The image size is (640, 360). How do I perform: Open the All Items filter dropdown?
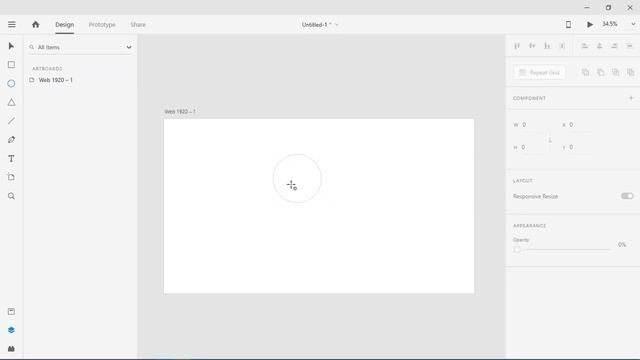(x=129, y=47)
